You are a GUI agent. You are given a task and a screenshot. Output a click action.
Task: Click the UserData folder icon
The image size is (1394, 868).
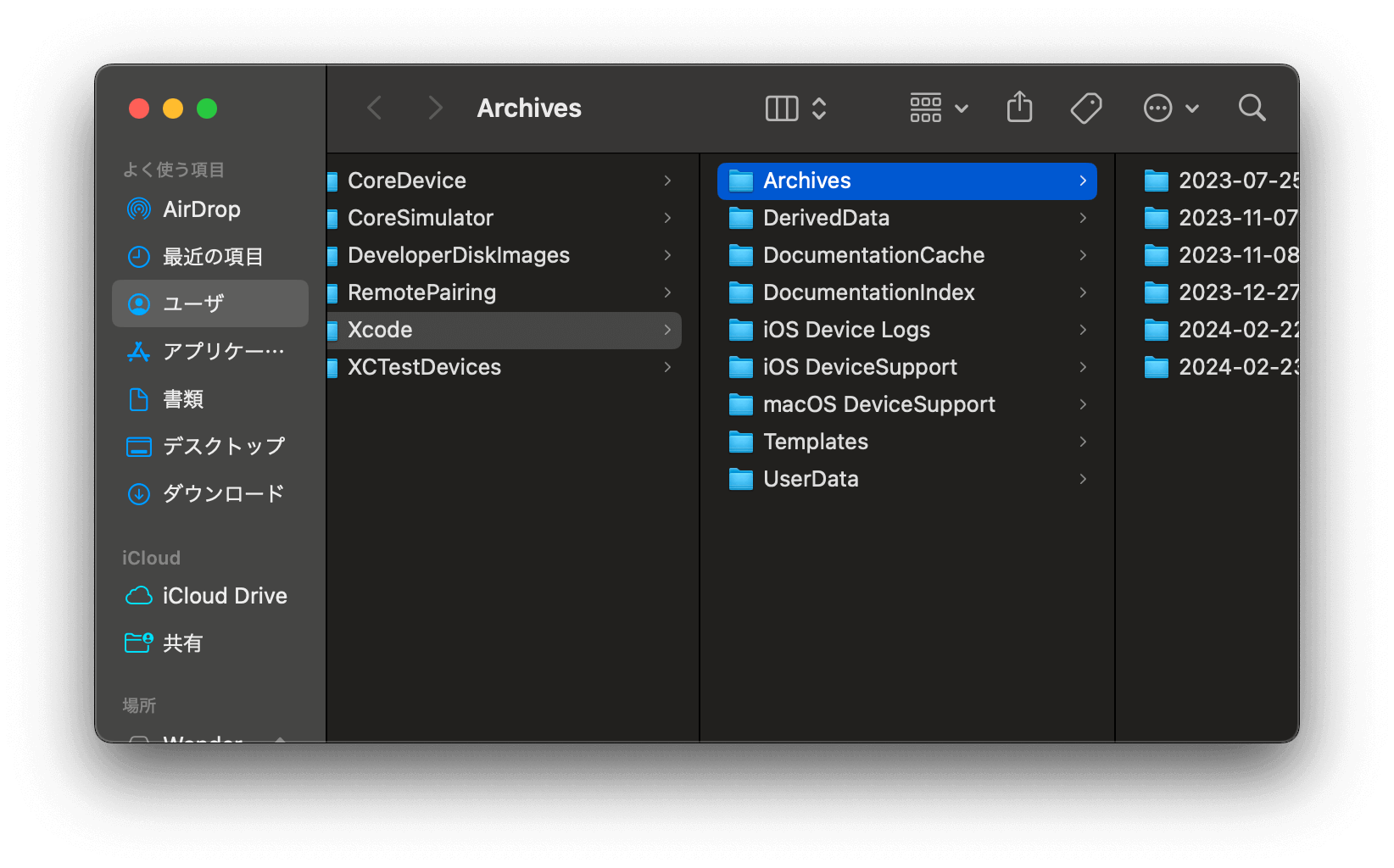pyautogui.click(x=741, y=479)
